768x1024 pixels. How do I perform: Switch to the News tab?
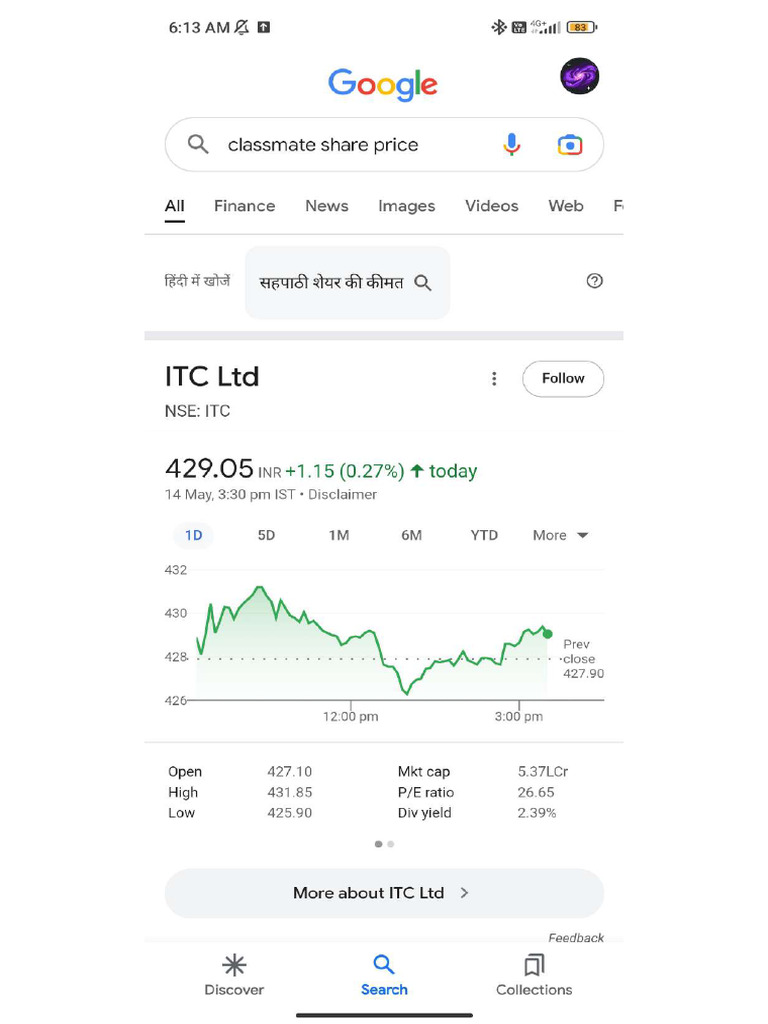pyautogui.click(x=327, y=206)
